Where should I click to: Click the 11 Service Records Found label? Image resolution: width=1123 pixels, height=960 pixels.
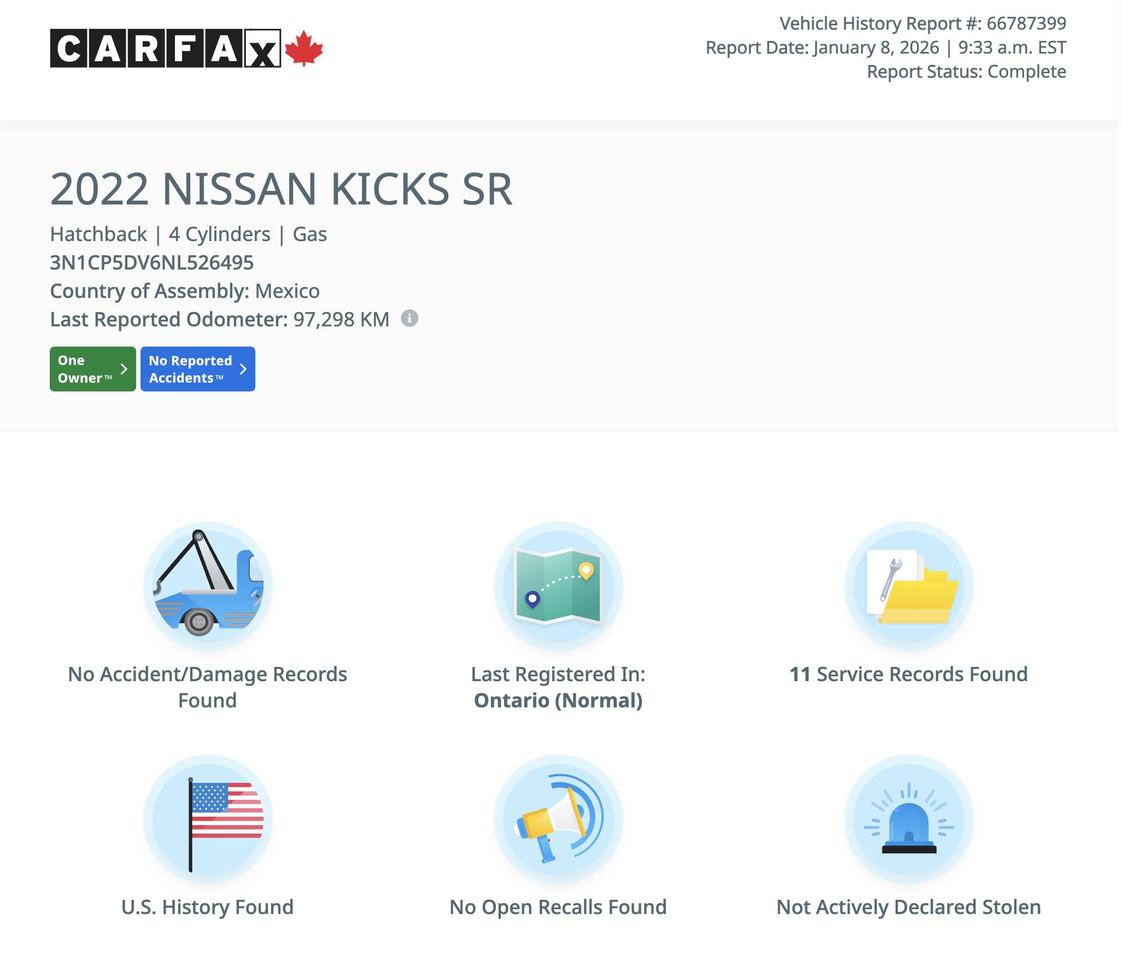[908, 673]
